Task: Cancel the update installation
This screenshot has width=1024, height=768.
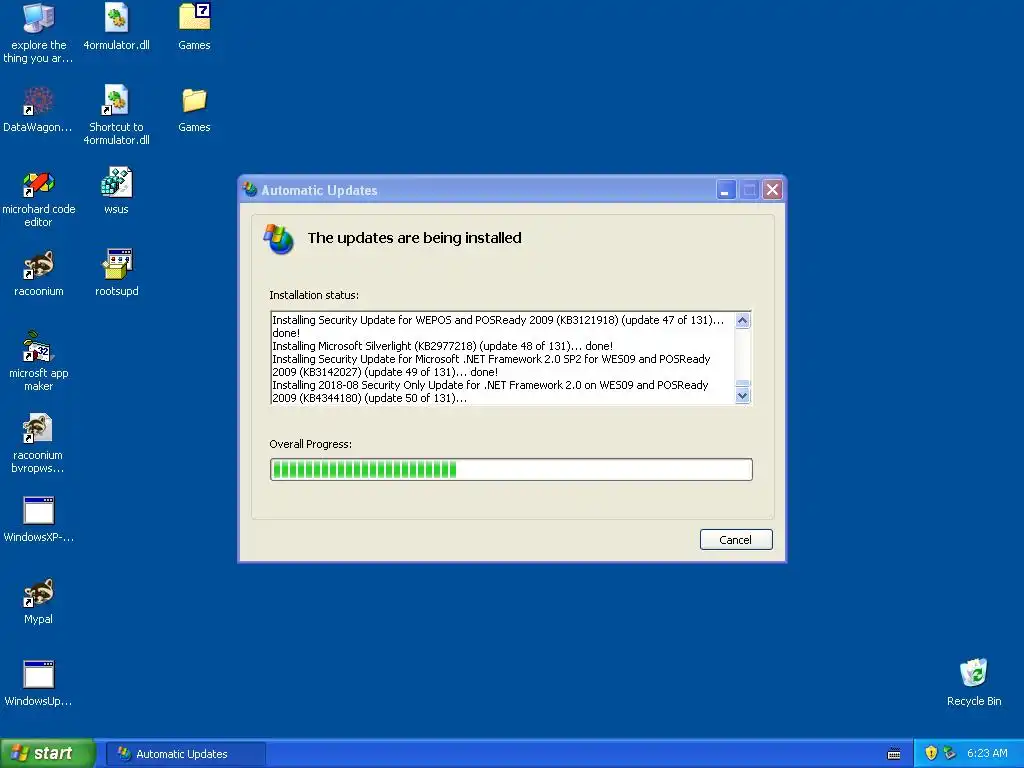Action: pos(736,539)
